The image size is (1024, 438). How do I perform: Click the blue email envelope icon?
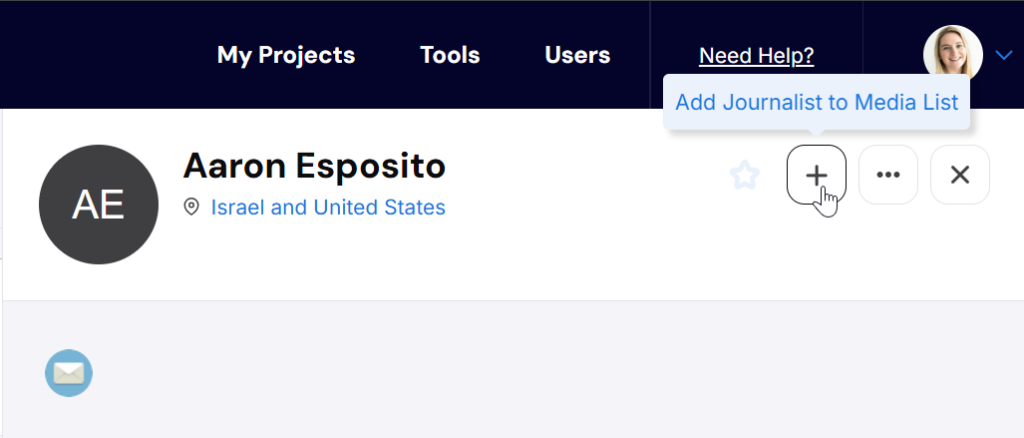[x=69, y=373]
